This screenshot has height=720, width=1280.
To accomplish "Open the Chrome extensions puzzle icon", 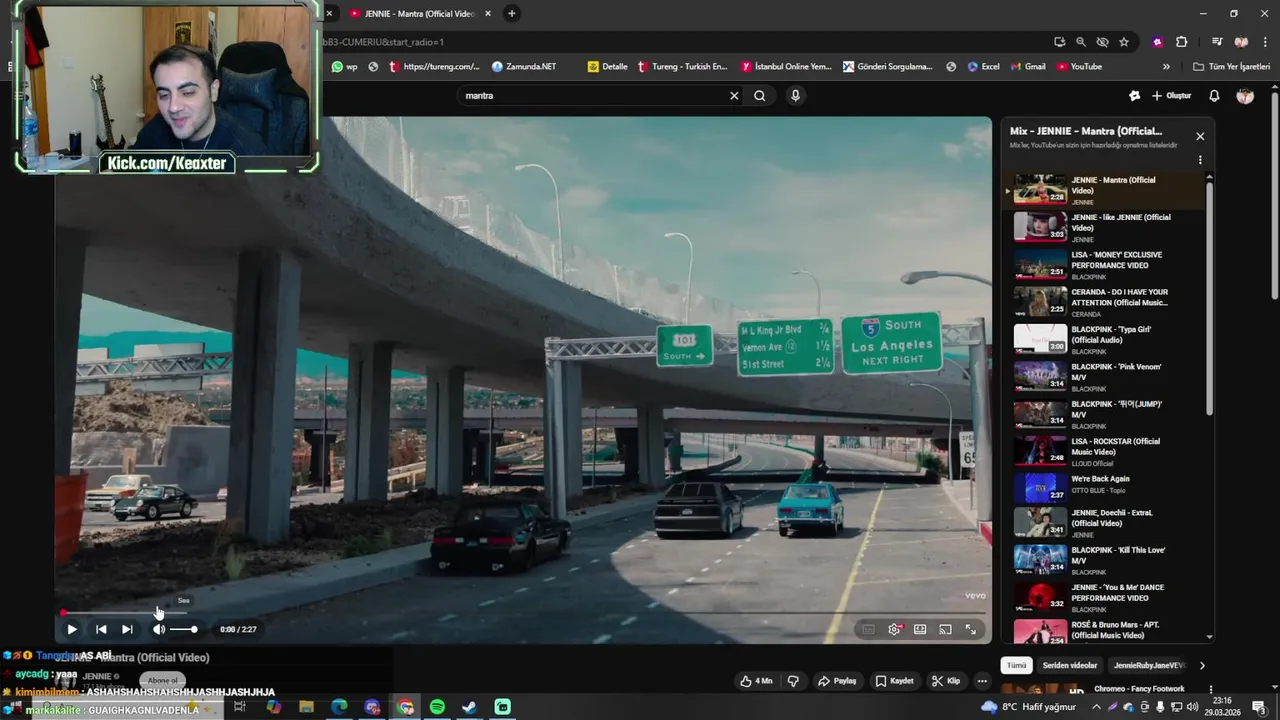I will point(1181,42).
